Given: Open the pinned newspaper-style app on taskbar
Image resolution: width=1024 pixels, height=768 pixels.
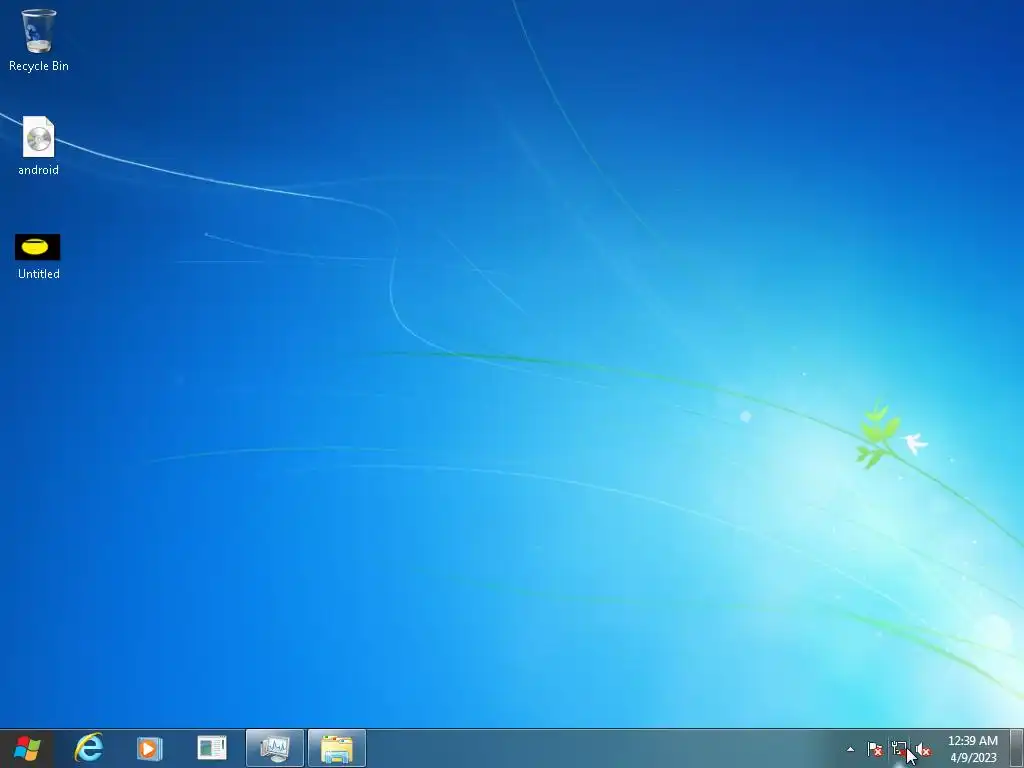Looking at the screenshot, I should pos(212,748).
